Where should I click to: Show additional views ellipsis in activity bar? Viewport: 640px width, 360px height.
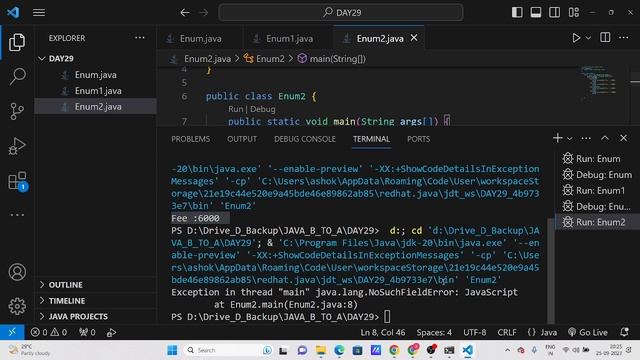click(17, 215)
